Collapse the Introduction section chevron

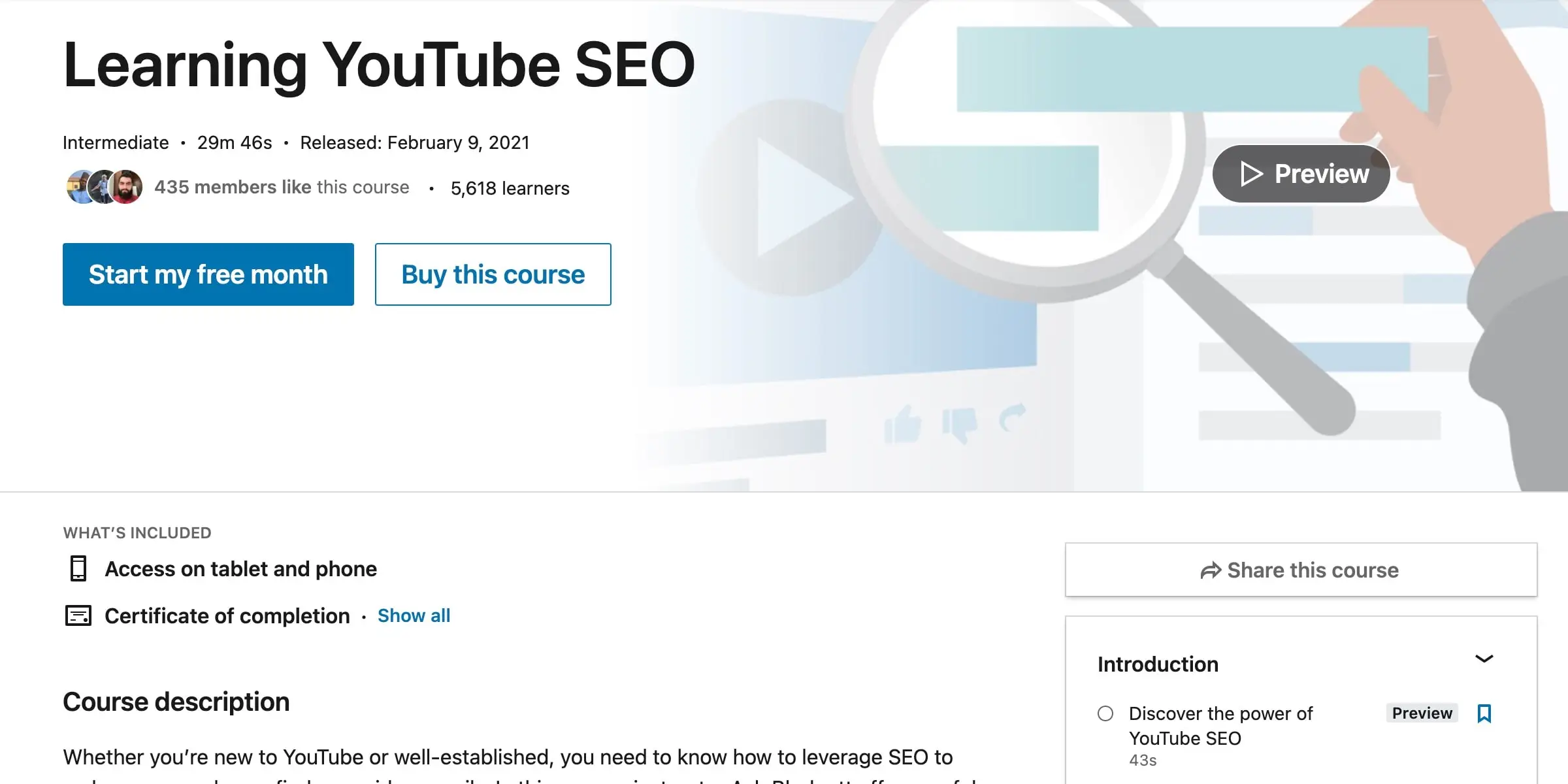click(1484, 659)
